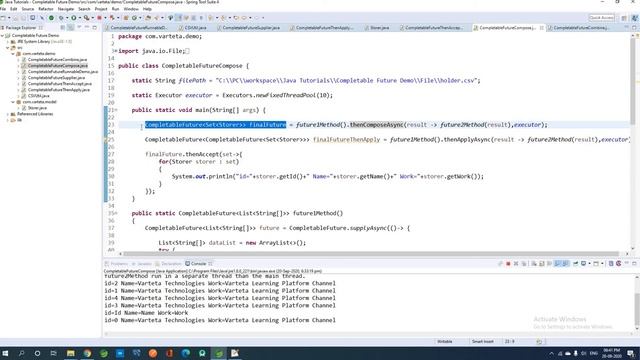640x360 pixels.
Task: Collapse main method fold at line 21
Action: [116, 110]
